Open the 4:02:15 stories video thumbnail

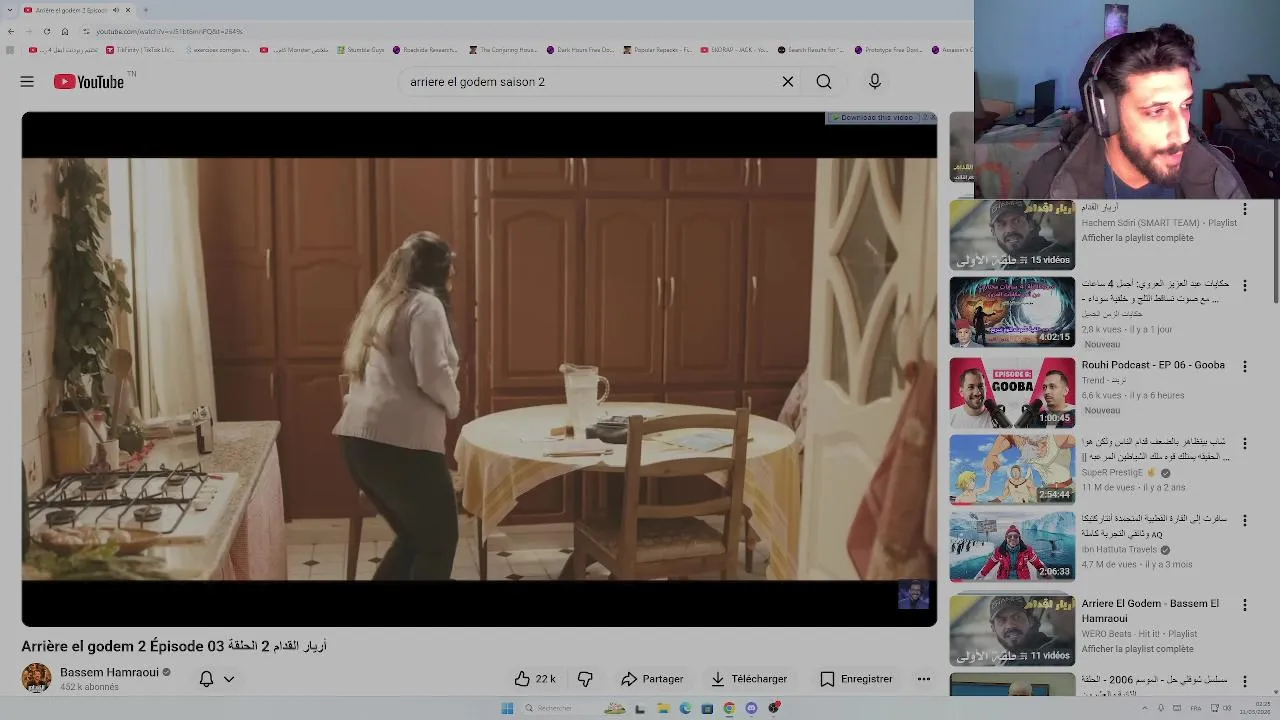coord(1012,312)
